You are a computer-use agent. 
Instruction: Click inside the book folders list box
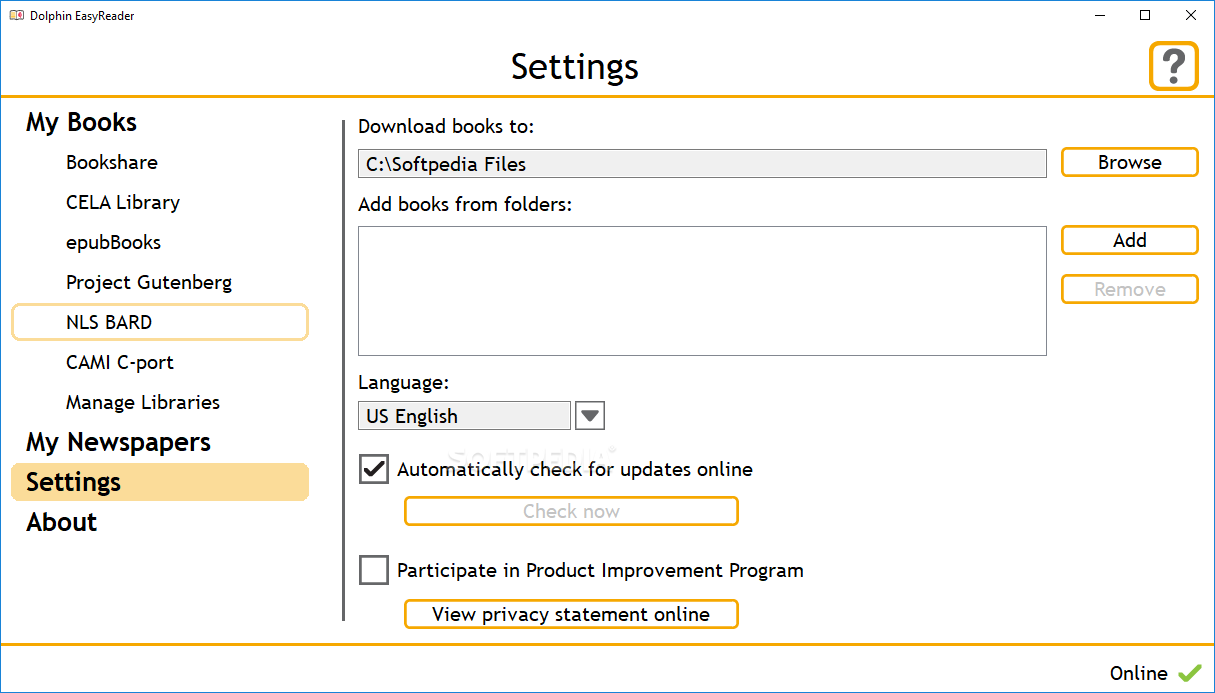(x=702, y=291)
